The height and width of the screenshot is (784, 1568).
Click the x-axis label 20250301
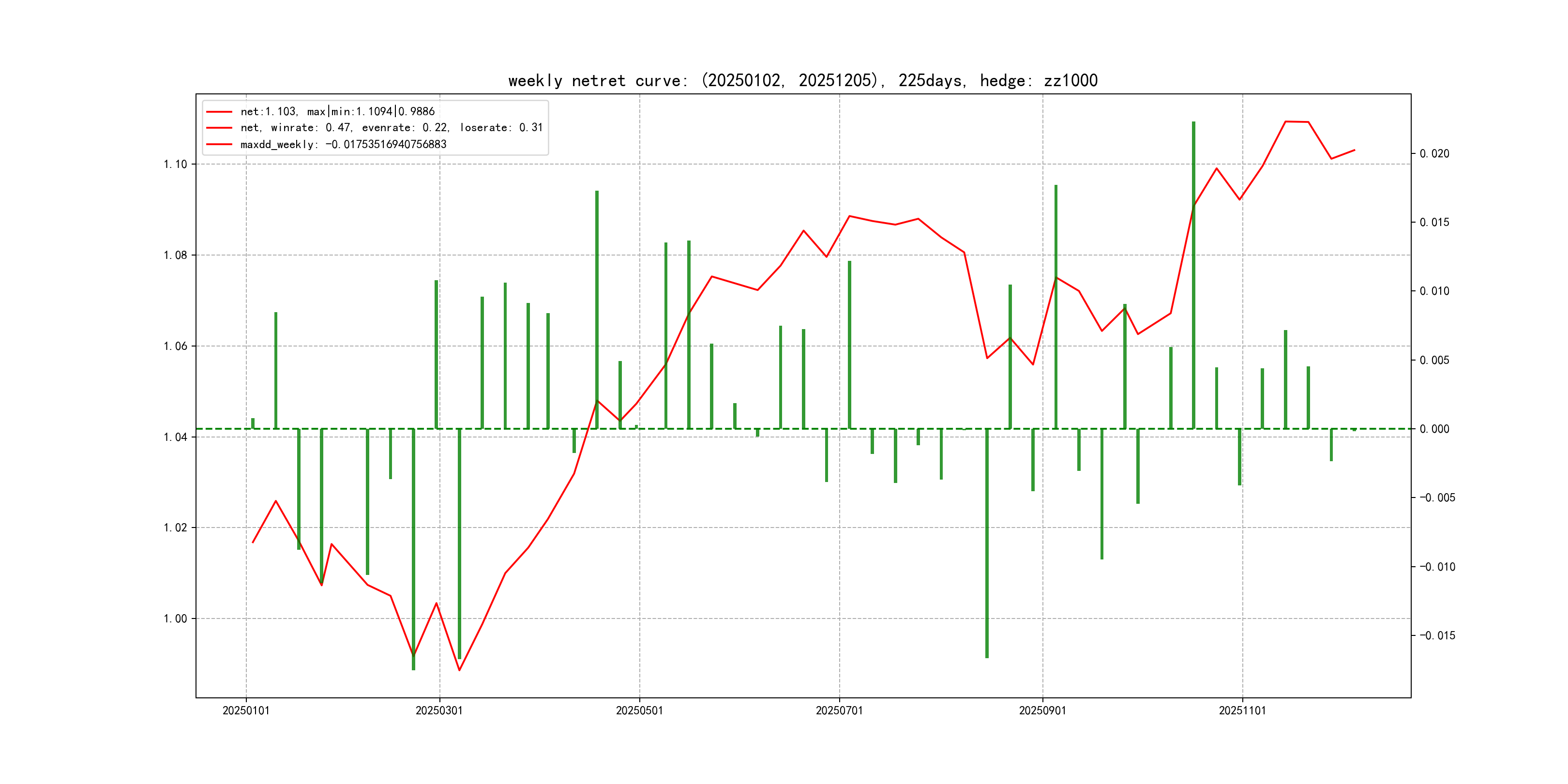pyautogui.click(x=439, y=710)
